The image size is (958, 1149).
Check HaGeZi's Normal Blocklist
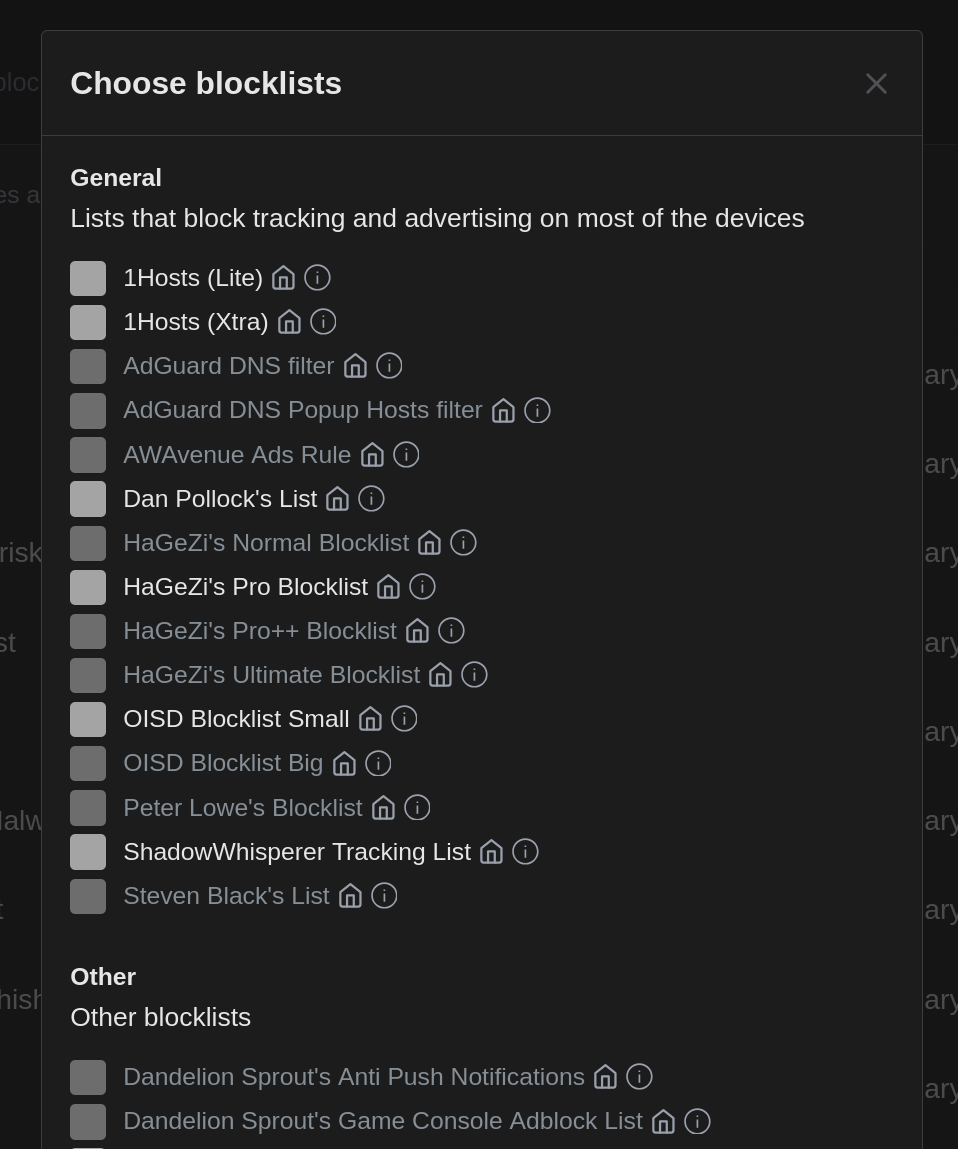click(x=88, y=542)
